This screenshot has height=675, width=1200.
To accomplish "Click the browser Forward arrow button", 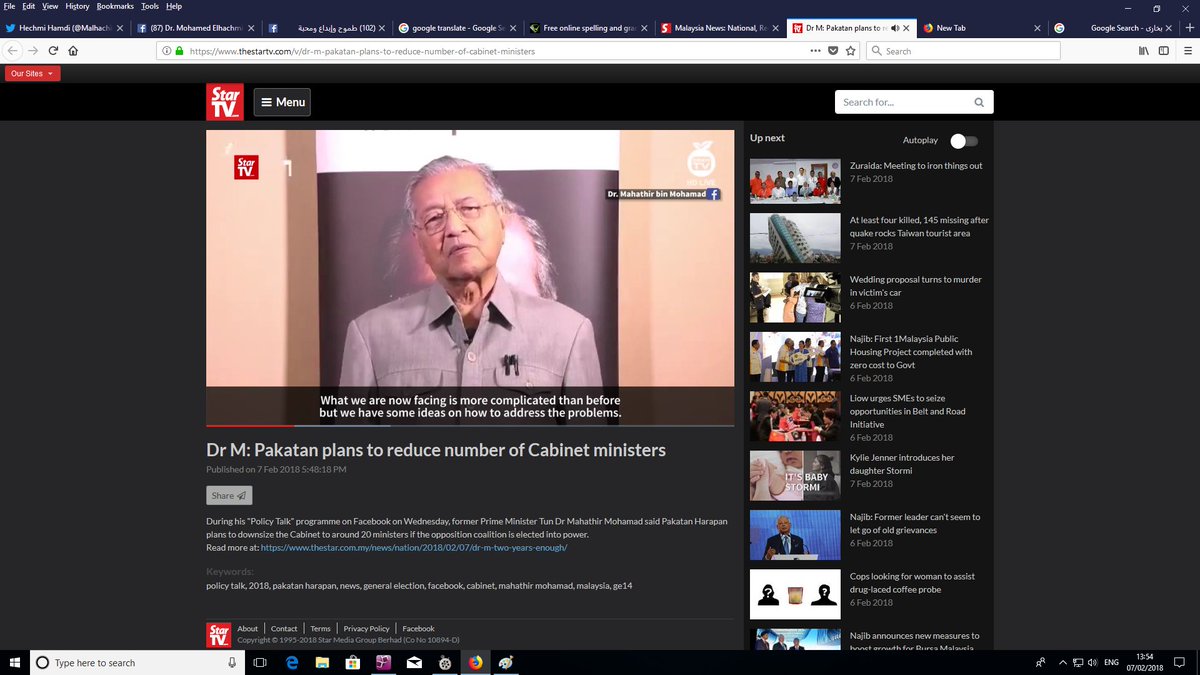I will 33,50.
